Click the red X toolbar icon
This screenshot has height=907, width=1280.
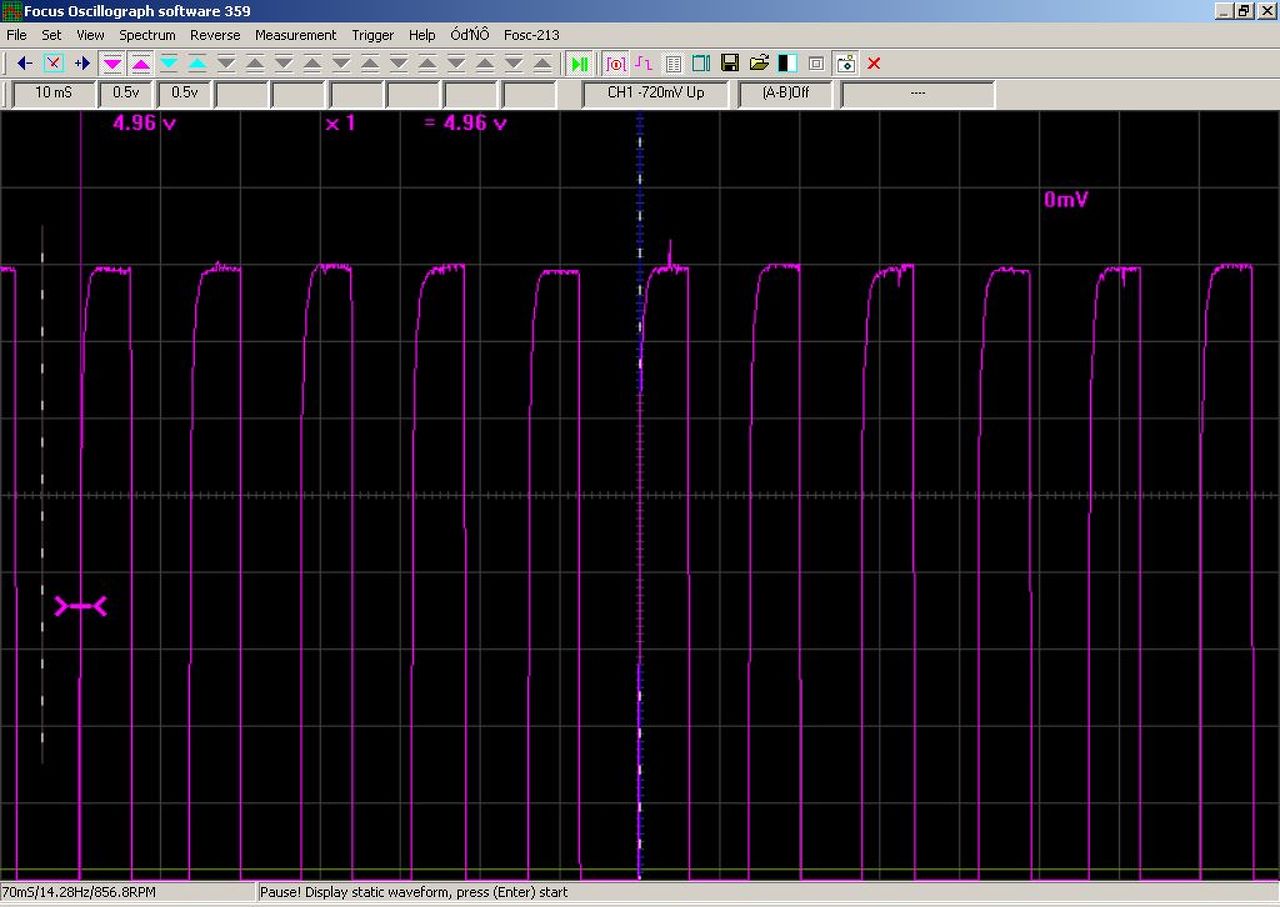[x=874, y=64]
